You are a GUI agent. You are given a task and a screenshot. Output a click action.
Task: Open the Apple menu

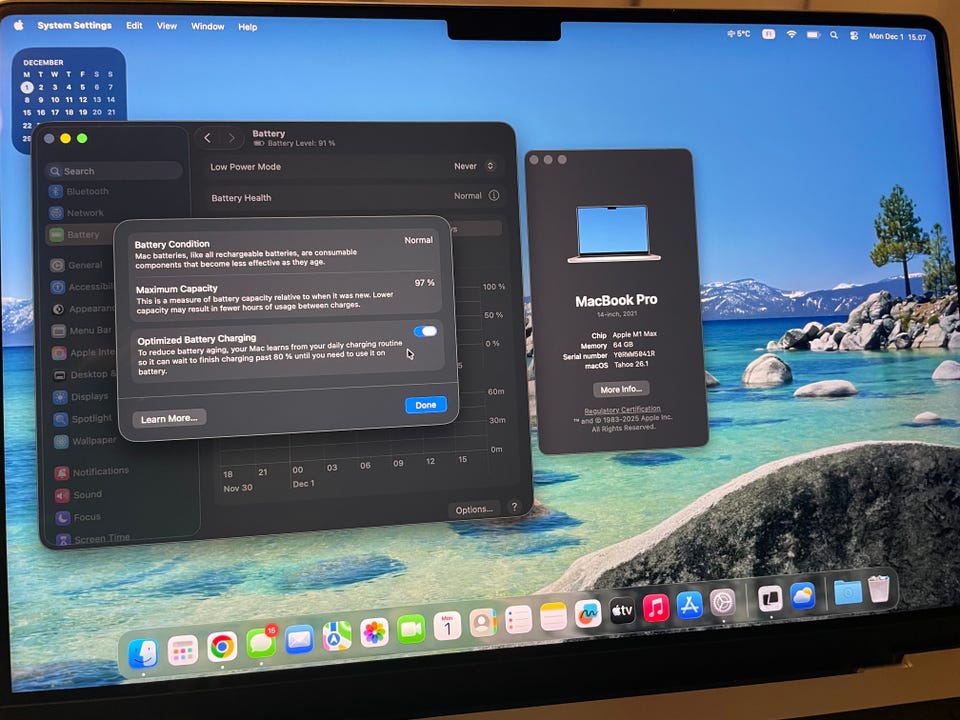pos(19,25)
